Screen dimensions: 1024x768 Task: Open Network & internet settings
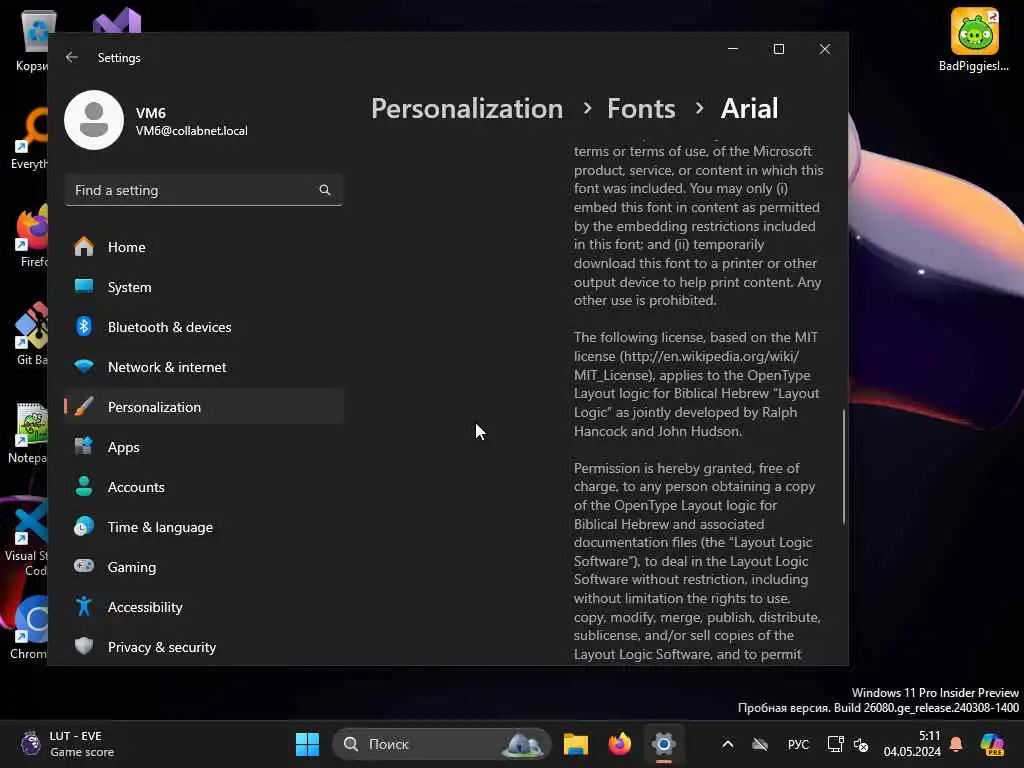tap(204, 367)
